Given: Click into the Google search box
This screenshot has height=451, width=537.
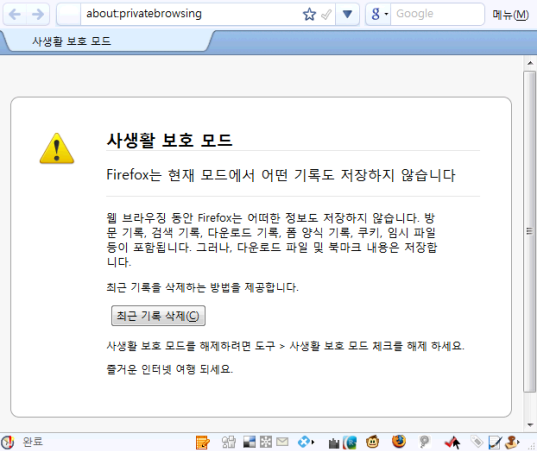Looking at the screenshot, I should click(437, 14).
